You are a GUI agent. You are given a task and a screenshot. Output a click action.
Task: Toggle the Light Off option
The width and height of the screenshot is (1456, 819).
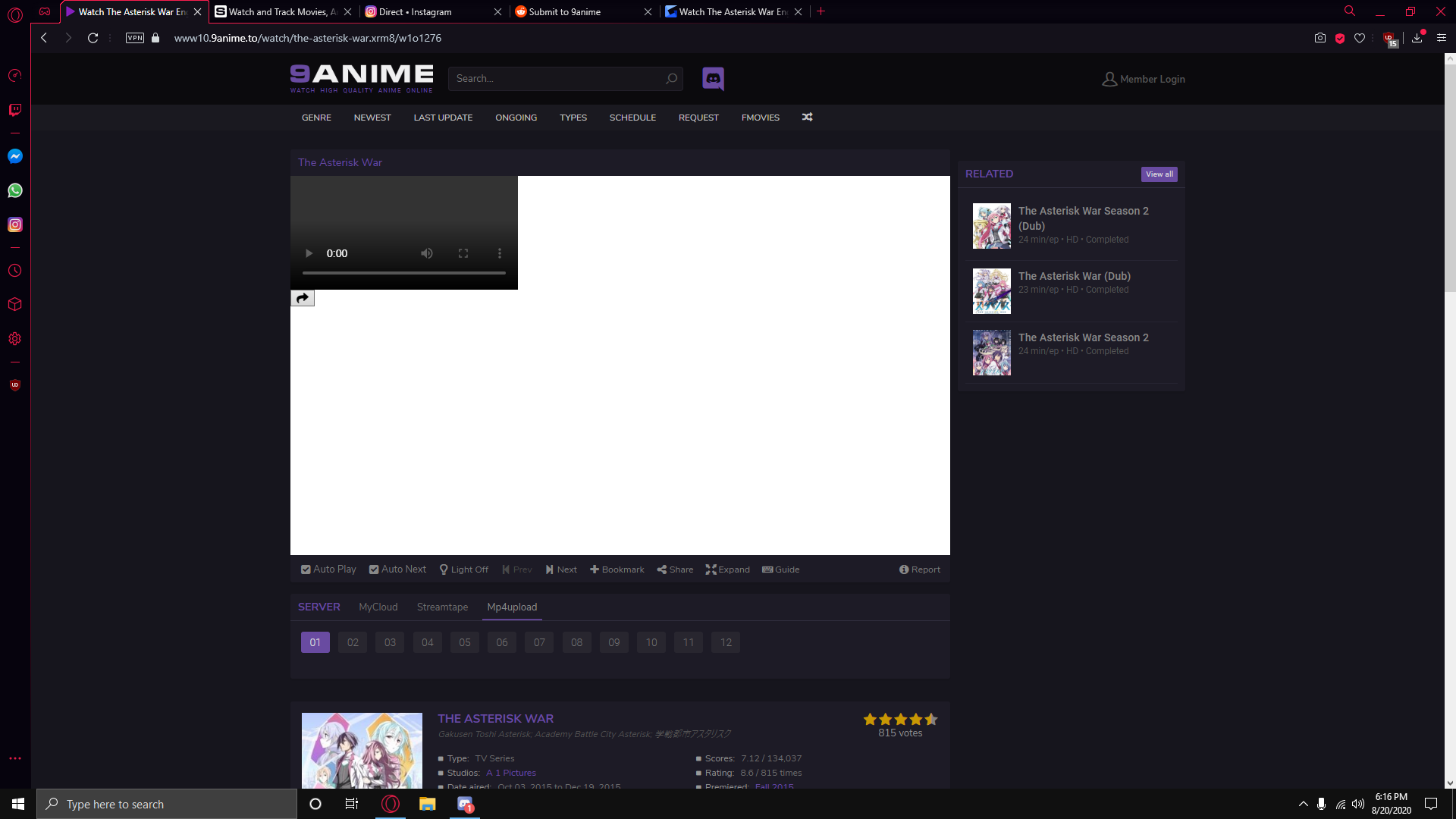pos(463,570)
